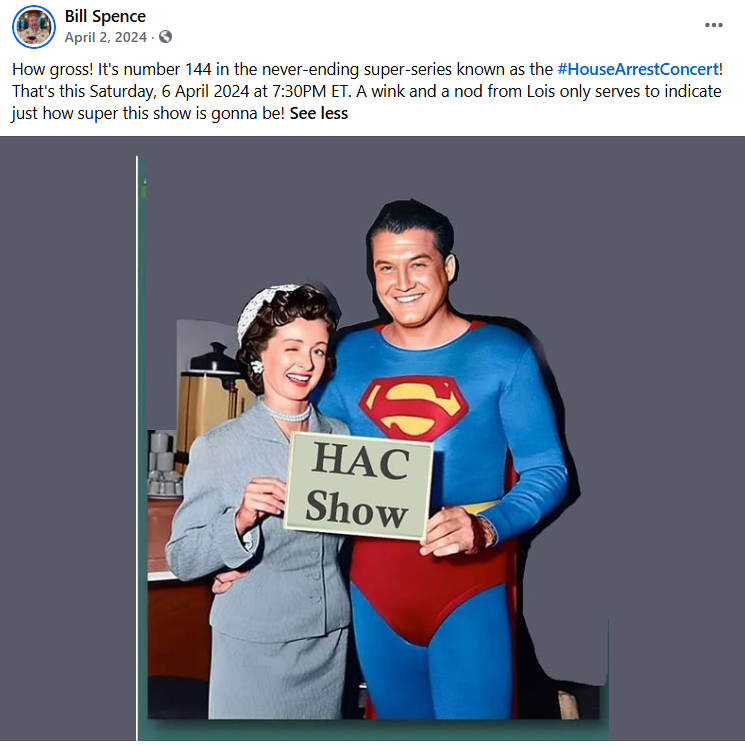
Task: Click the HAC Show sign in the photo
Action: coord(359,486)
